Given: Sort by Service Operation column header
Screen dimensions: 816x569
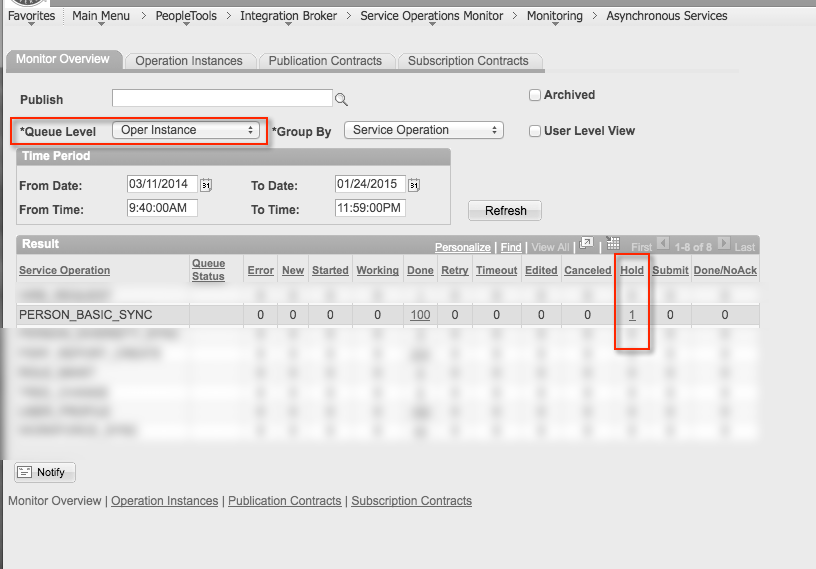Looking at the screenshot, I should 65,270.
